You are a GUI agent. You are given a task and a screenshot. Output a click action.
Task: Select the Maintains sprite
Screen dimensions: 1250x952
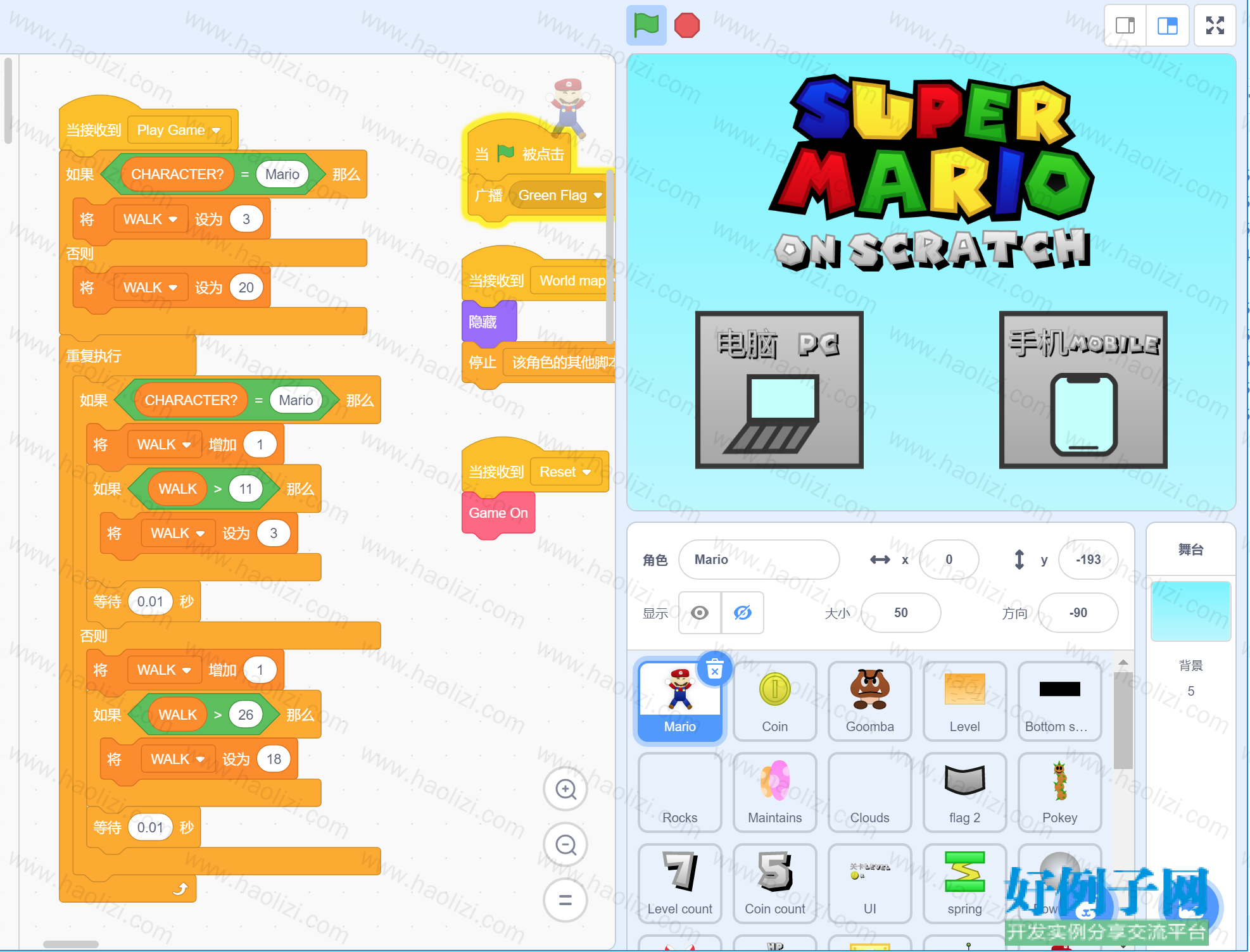(774, 792)
